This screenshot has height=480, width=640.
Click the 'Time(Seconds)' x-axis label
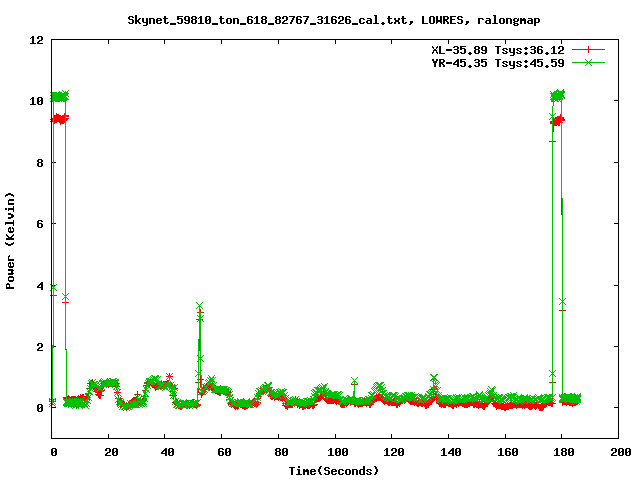(x=333, y=471)
